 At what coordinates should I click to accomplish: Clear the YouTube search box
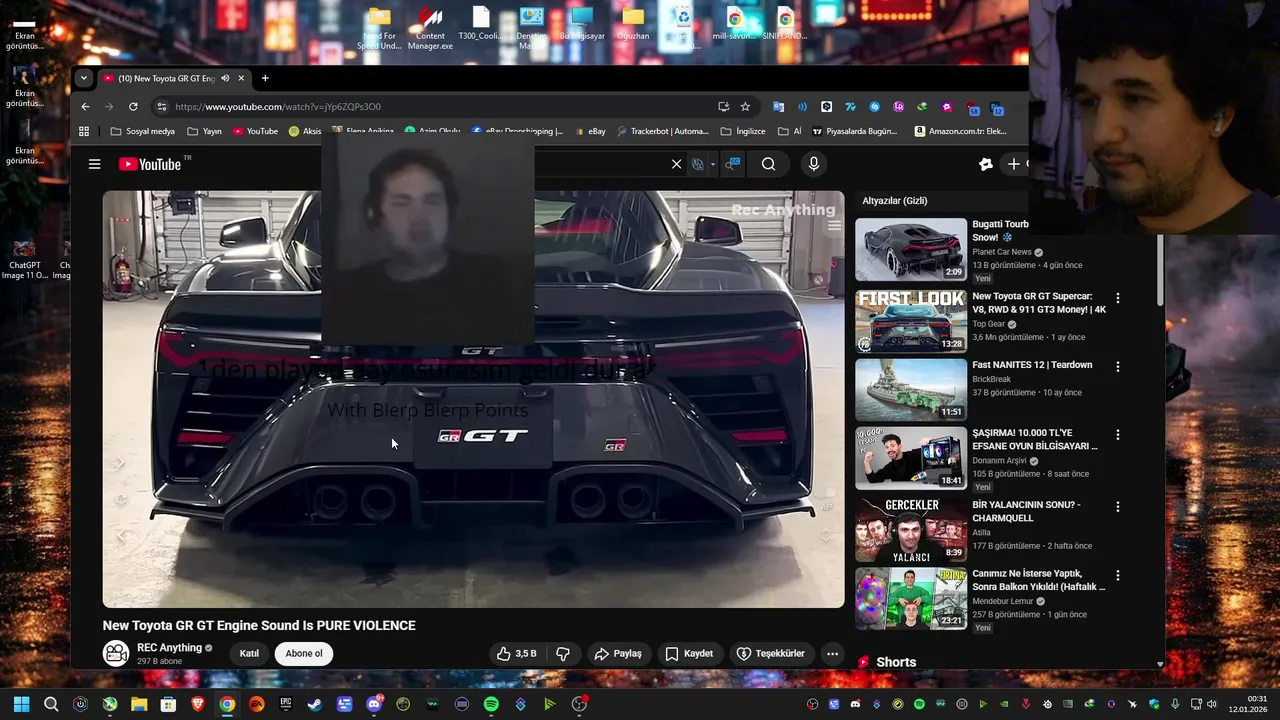(676, 164)
